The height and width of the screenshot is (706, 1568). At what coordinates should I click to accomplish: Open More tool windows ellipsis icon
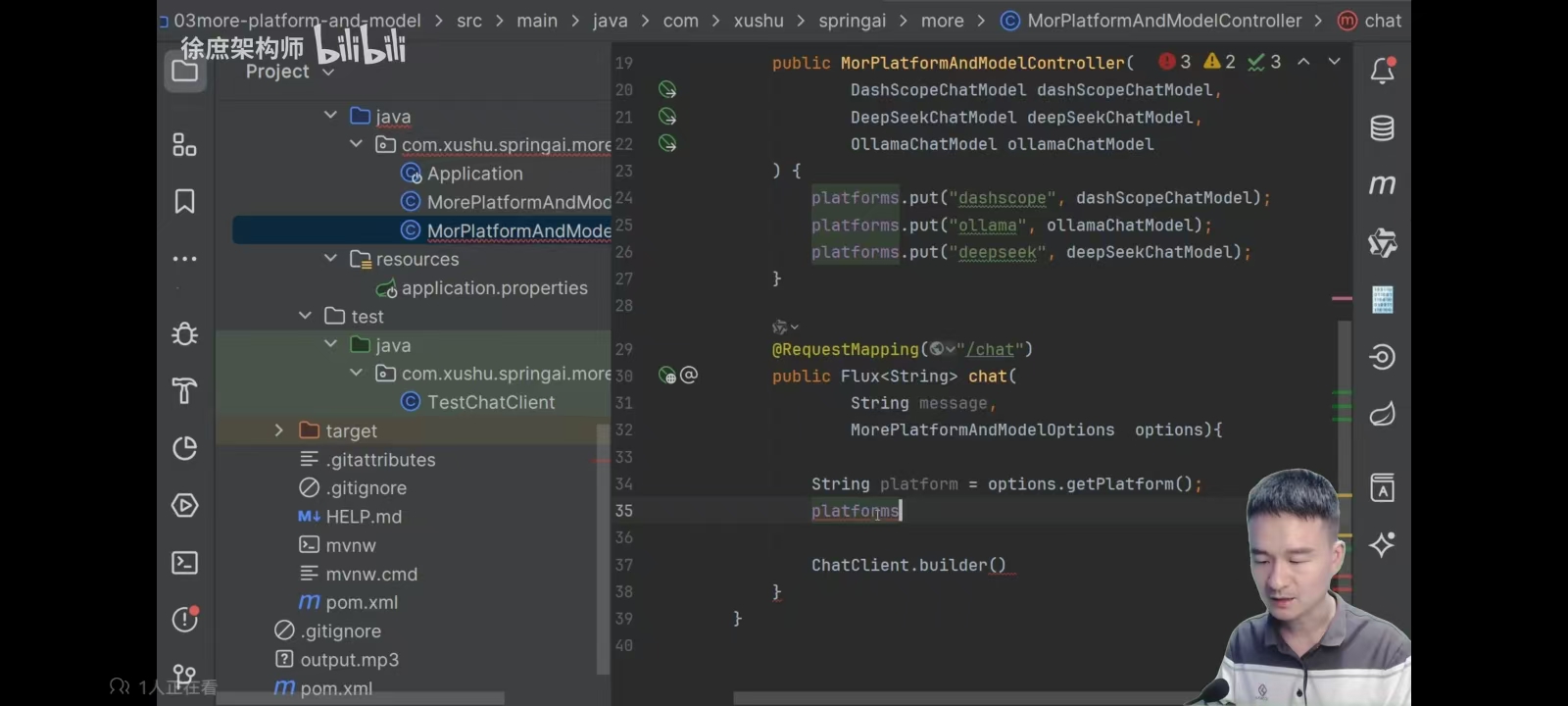point(184,259)
